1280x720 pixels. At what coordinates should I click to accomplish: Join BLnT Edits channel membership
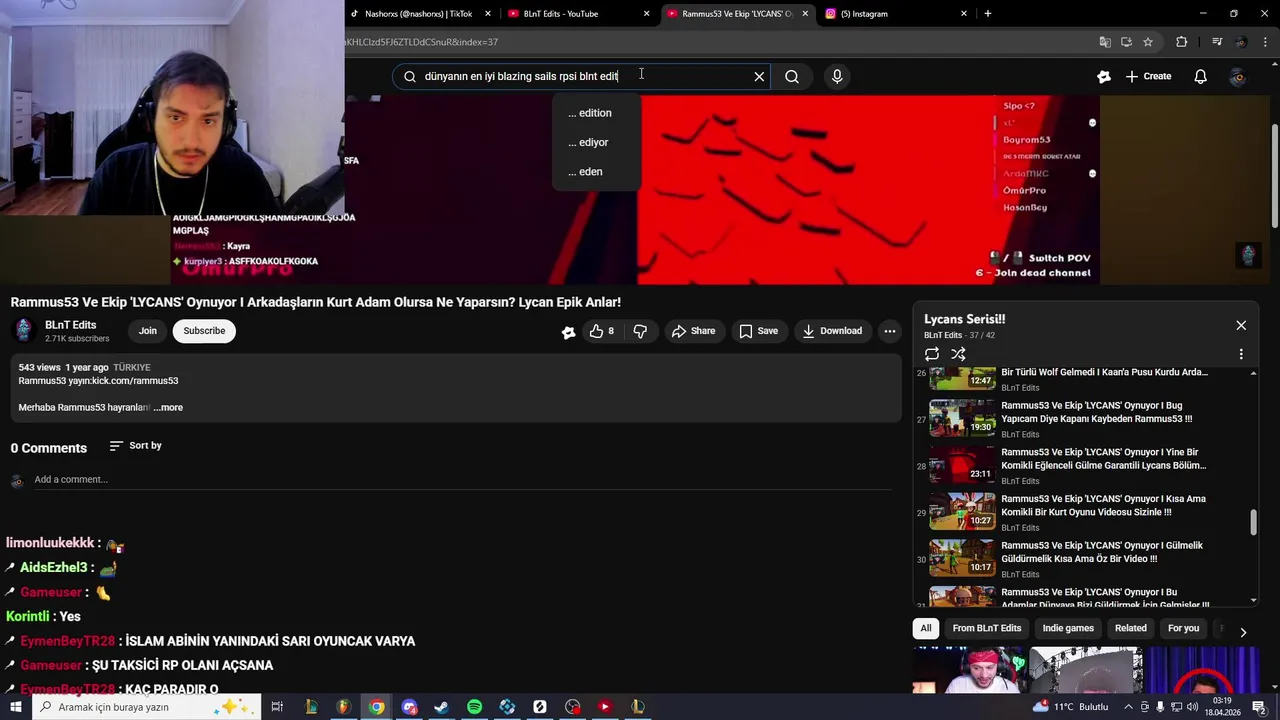point(148,331)
